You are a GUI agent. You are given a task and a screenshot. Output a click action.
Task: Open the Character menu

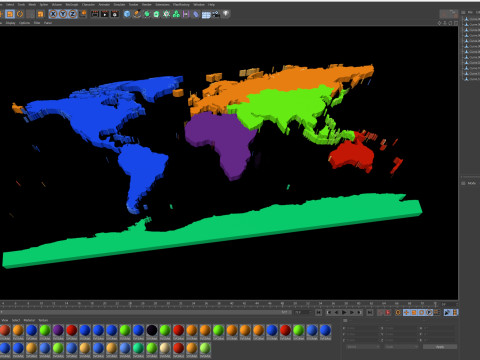coord(88,5)
